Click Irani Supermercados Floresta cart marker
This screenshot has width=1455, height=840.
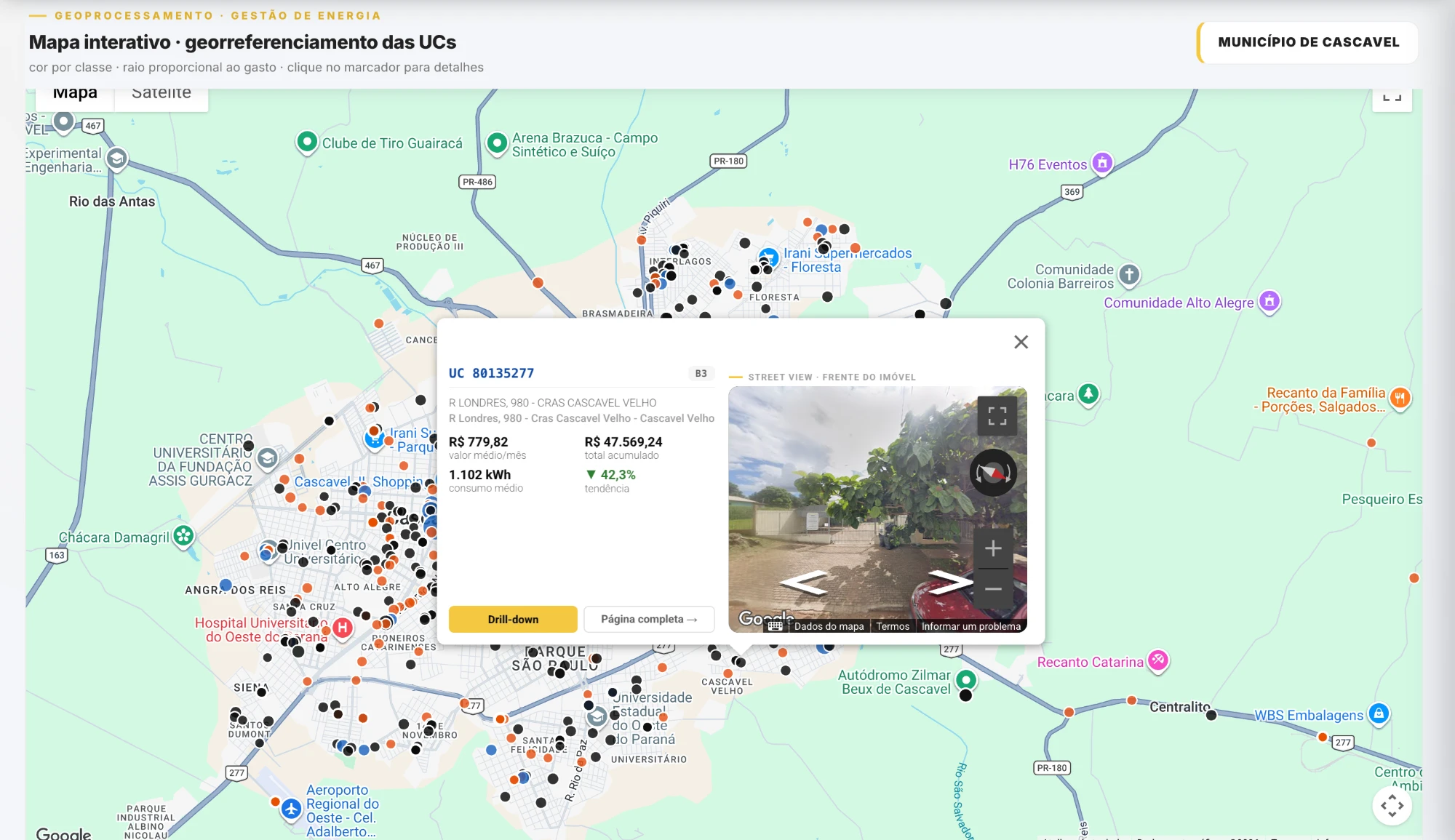(768, 258)
